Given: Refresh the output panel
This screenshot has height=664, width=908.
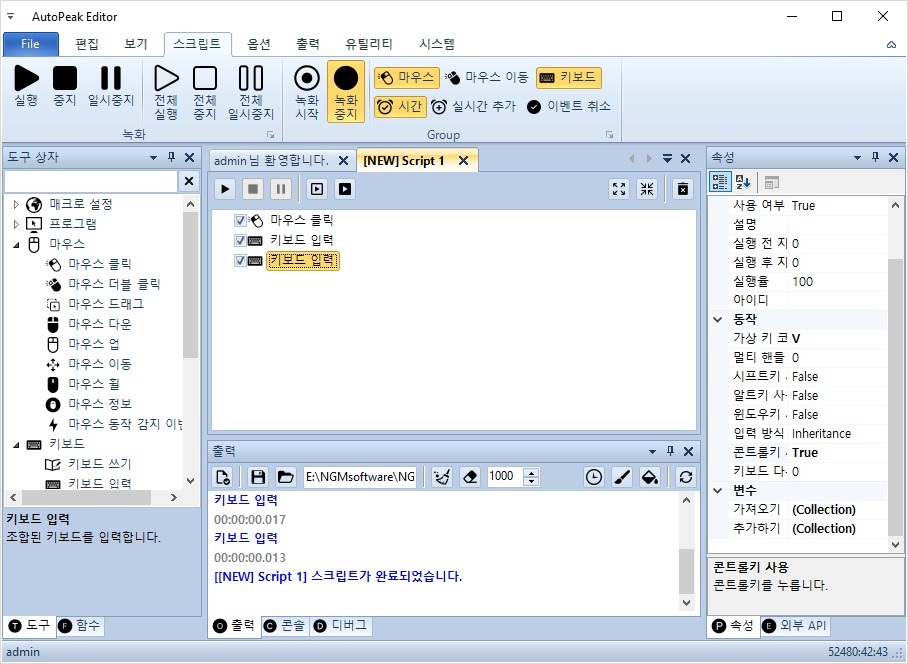Looking at the screenshot, I should click(x=686, y=477).
